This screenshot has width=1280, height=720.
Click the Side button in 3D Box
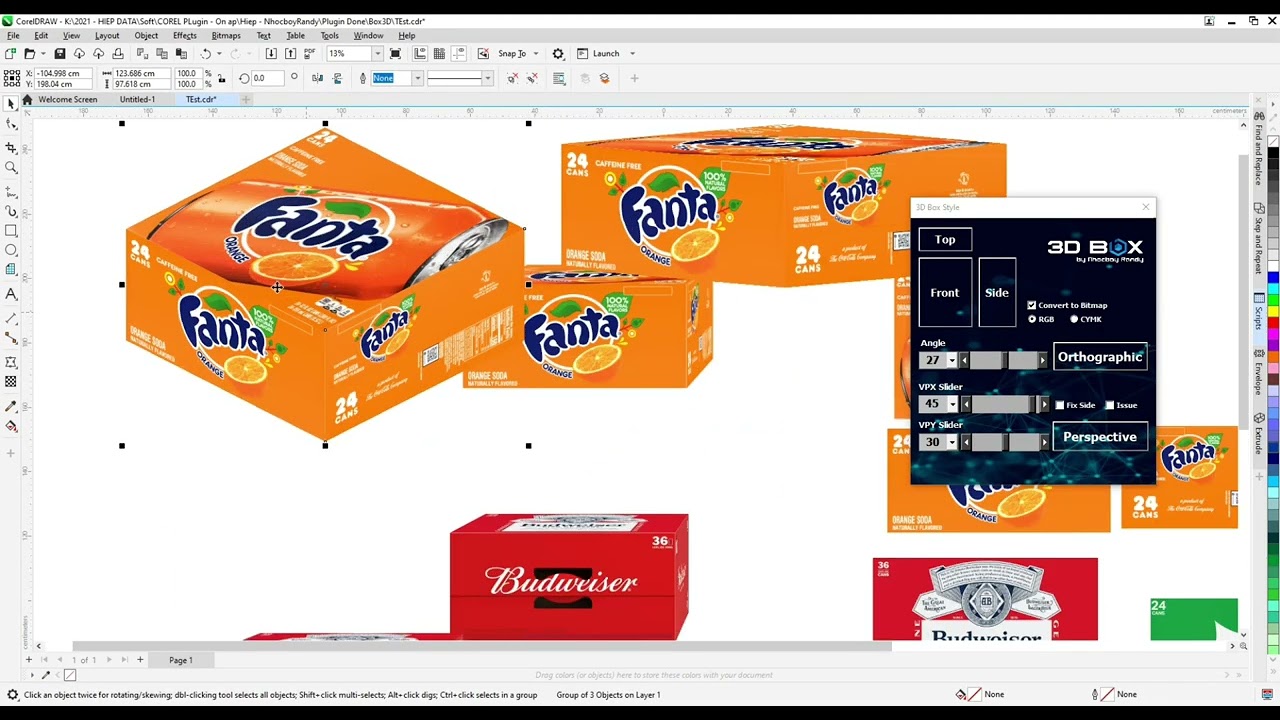pos(997,292)
